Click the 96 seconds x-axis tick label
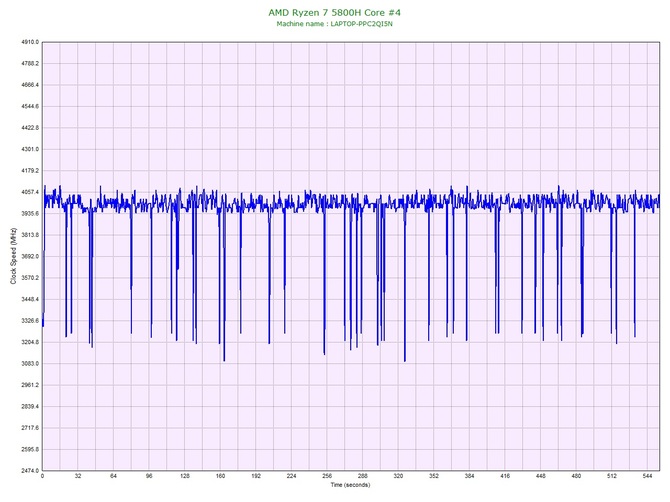670x502 pixels. click(x=149, y=476)
